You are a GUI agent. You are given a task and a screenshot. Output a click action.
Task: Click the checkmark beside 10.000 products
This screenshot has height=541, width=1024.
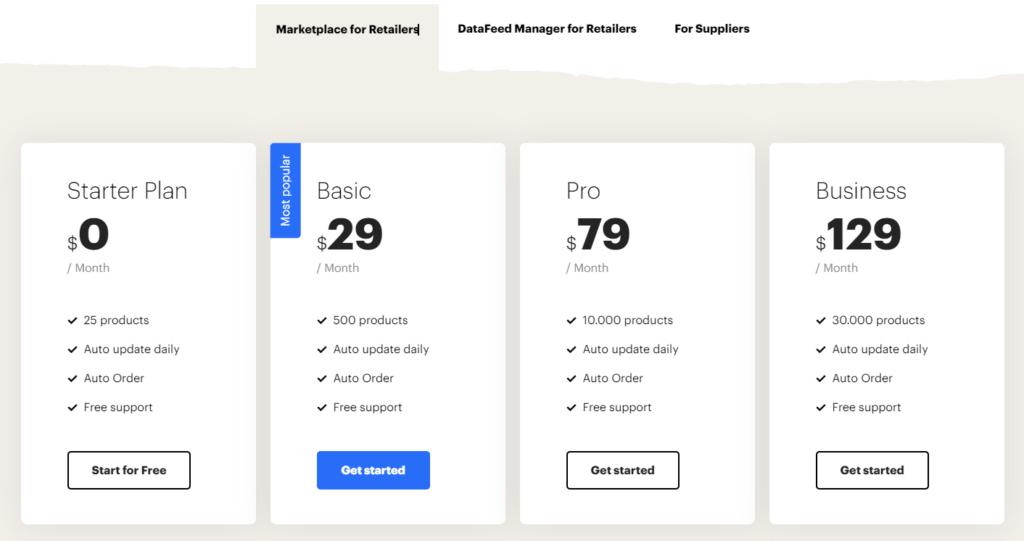pos(571,320)
